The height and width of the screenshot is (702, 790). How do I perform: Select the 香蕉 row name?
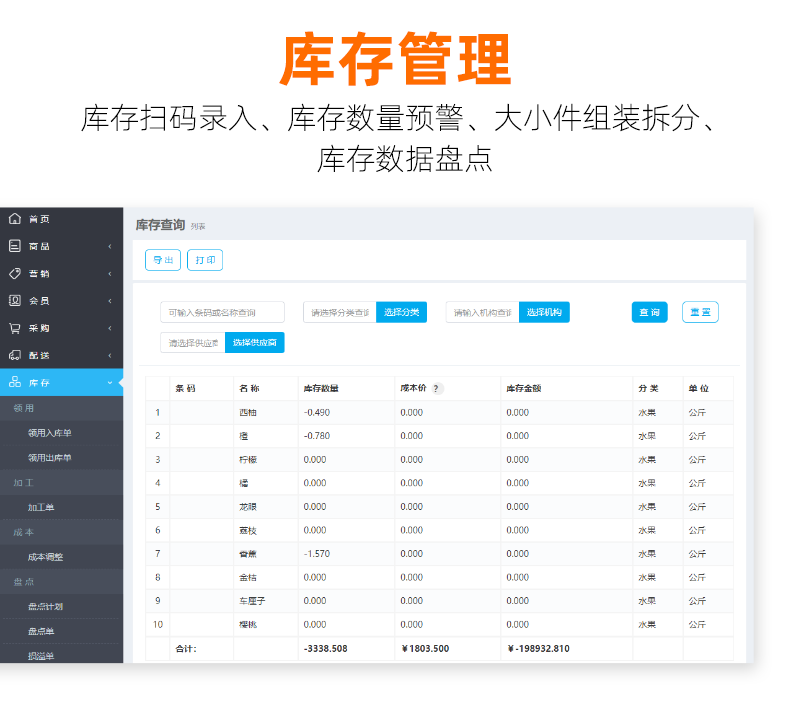click(x=248, y=554)
